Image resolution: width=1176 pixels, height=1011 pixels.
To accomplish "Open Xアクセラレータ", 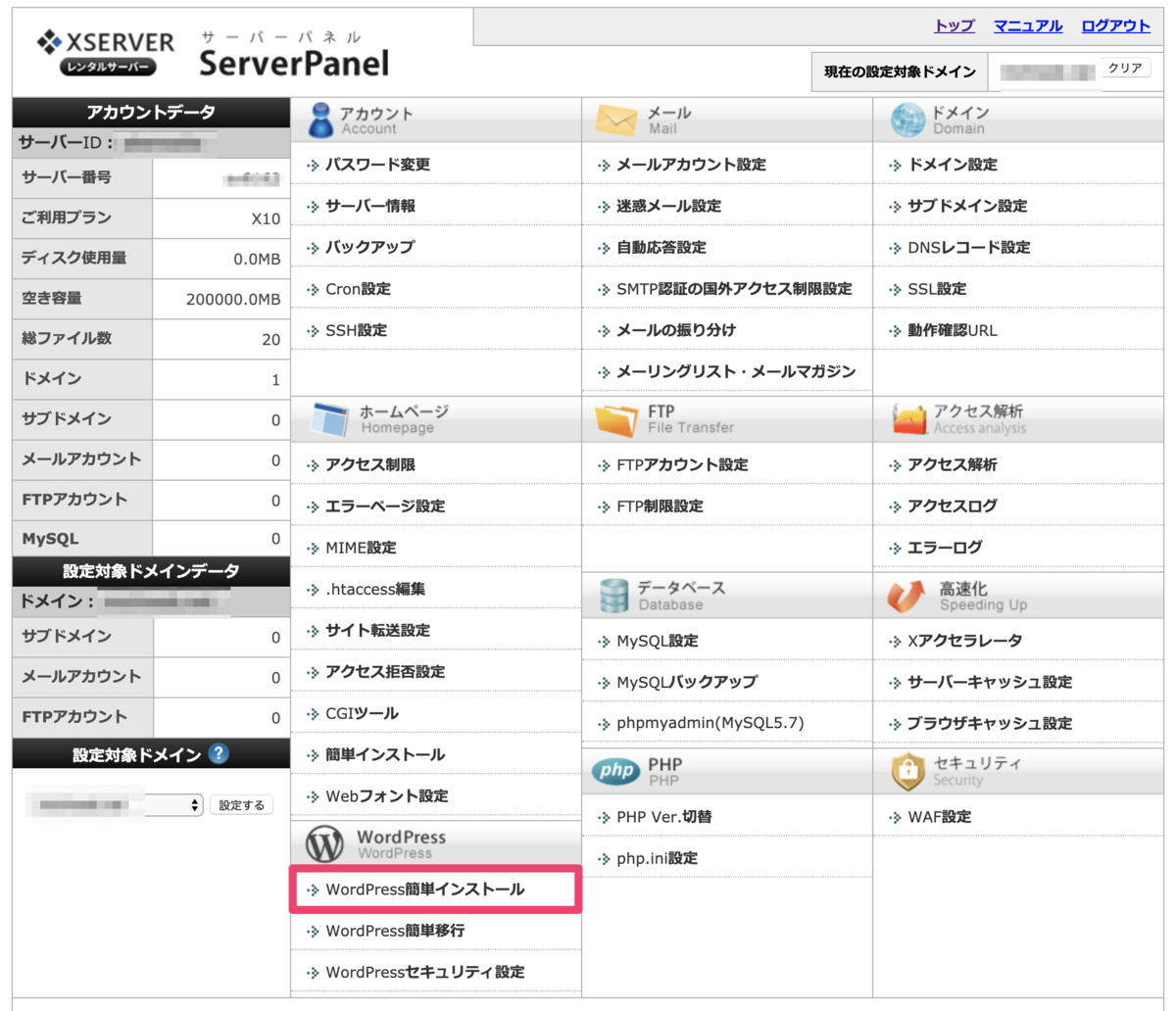I will click(965, 641).
